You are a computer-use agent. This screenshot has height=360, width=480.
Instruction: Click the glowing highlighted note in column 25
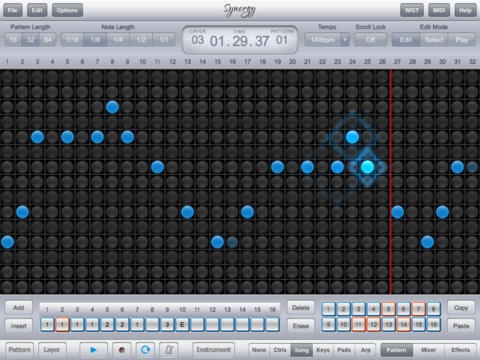[x=367, y=167]
